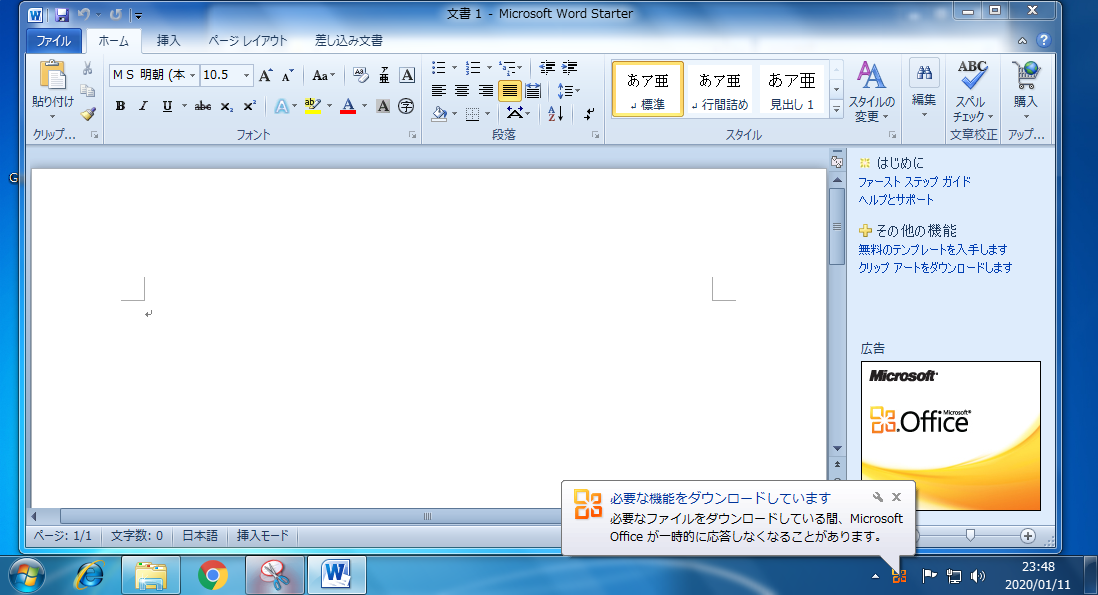Toggle Center alignment
The height and width of the screenshot is (595, 1098).
[x=462, y=90]
